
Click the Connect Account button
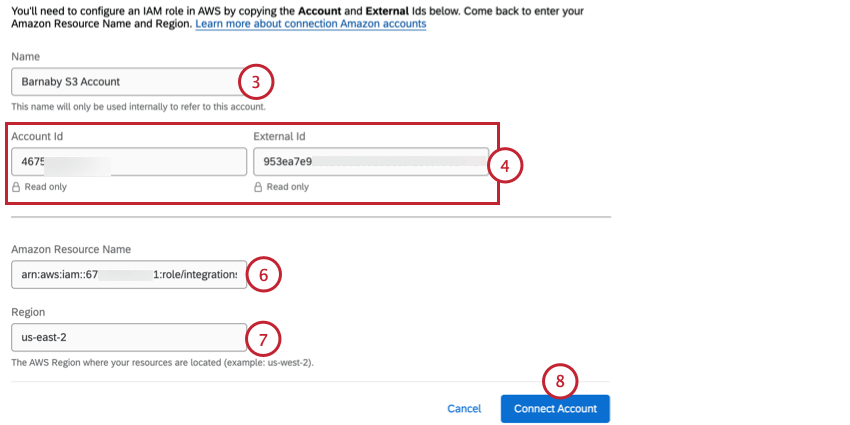[x=555, y=409]
